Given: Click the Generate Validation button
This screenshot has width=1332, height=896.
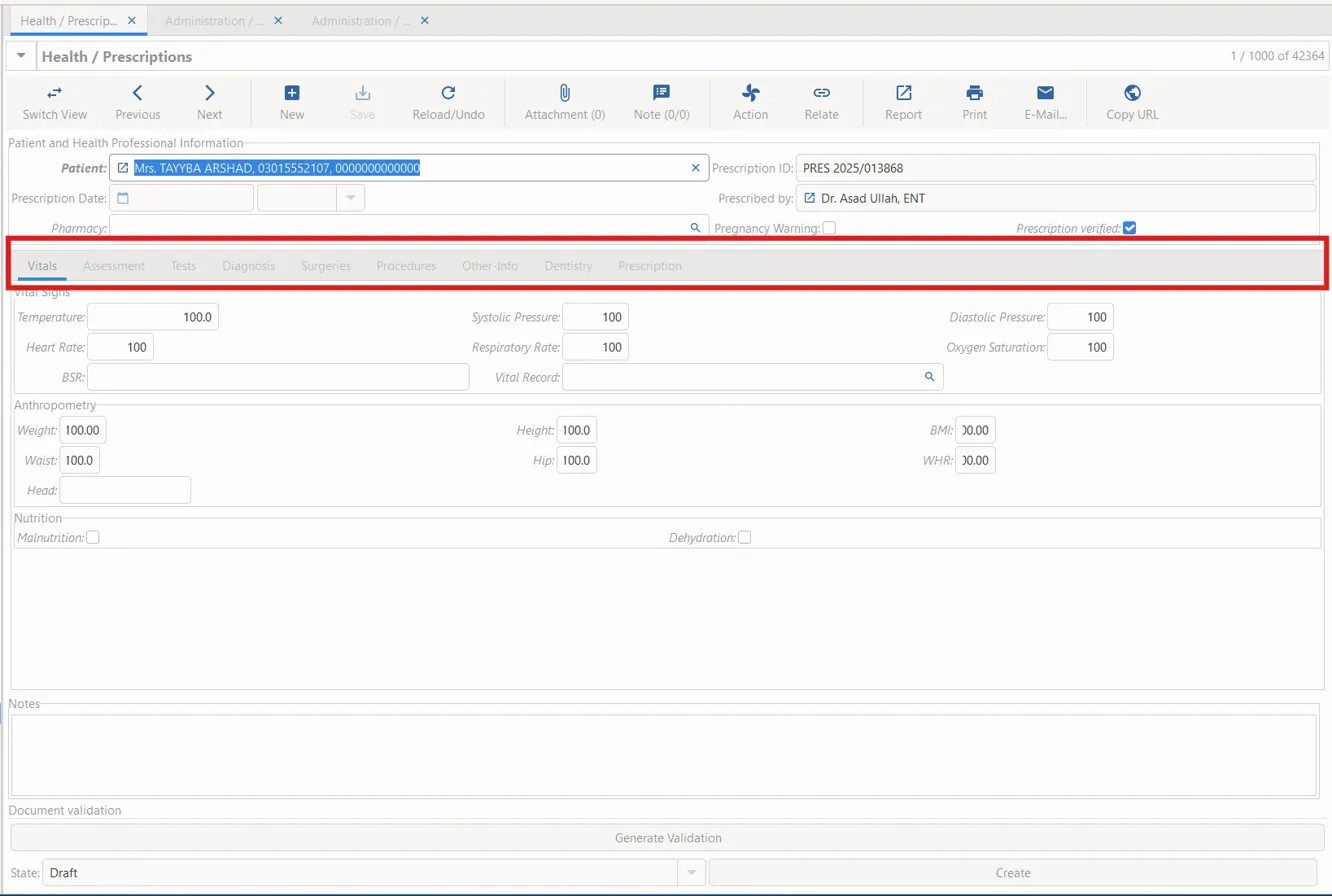Looking at the screenshot, I should (x=667, y=838).
